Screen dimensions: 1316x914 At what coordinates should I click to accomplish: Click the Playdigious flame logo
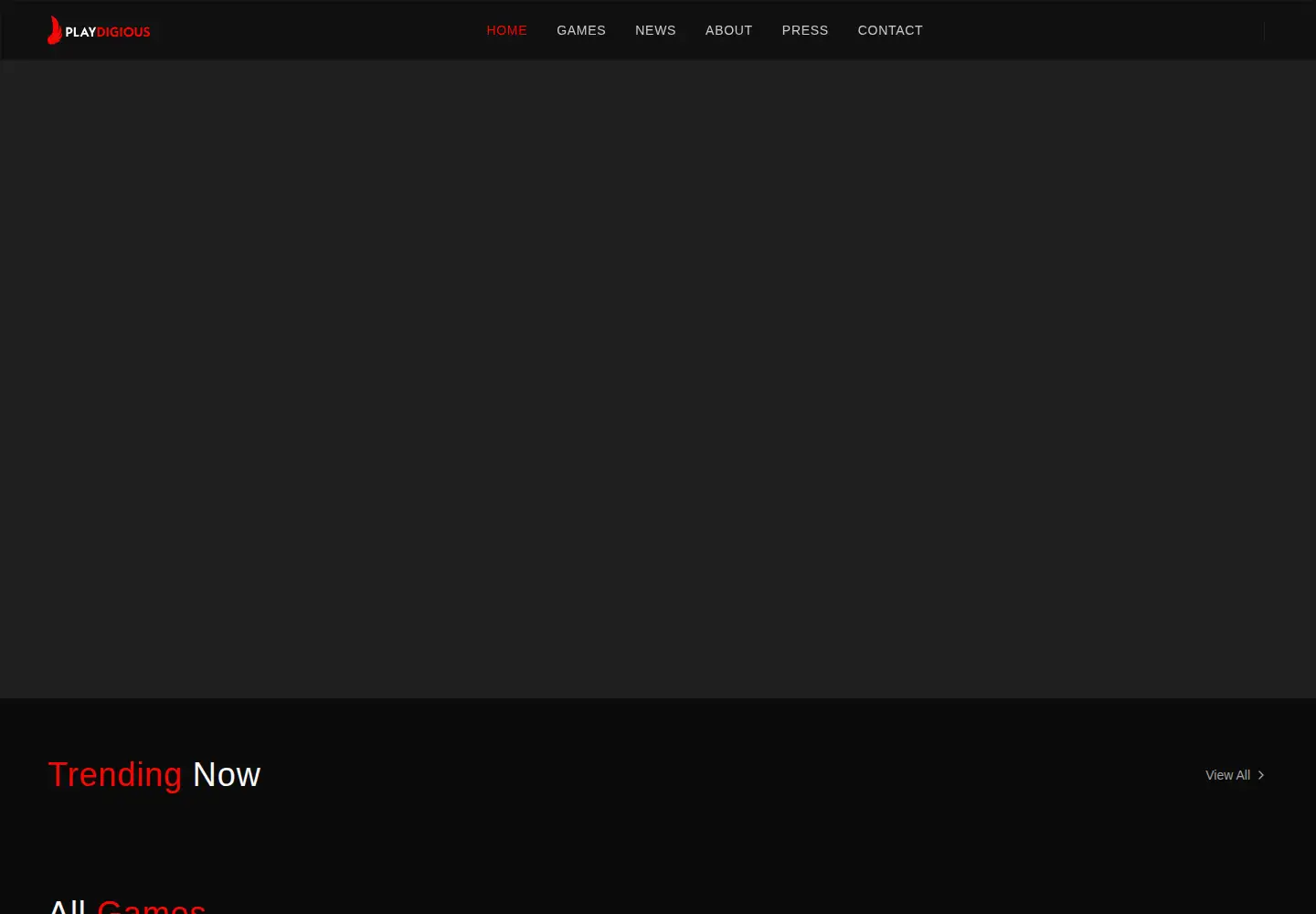point(99,30)
